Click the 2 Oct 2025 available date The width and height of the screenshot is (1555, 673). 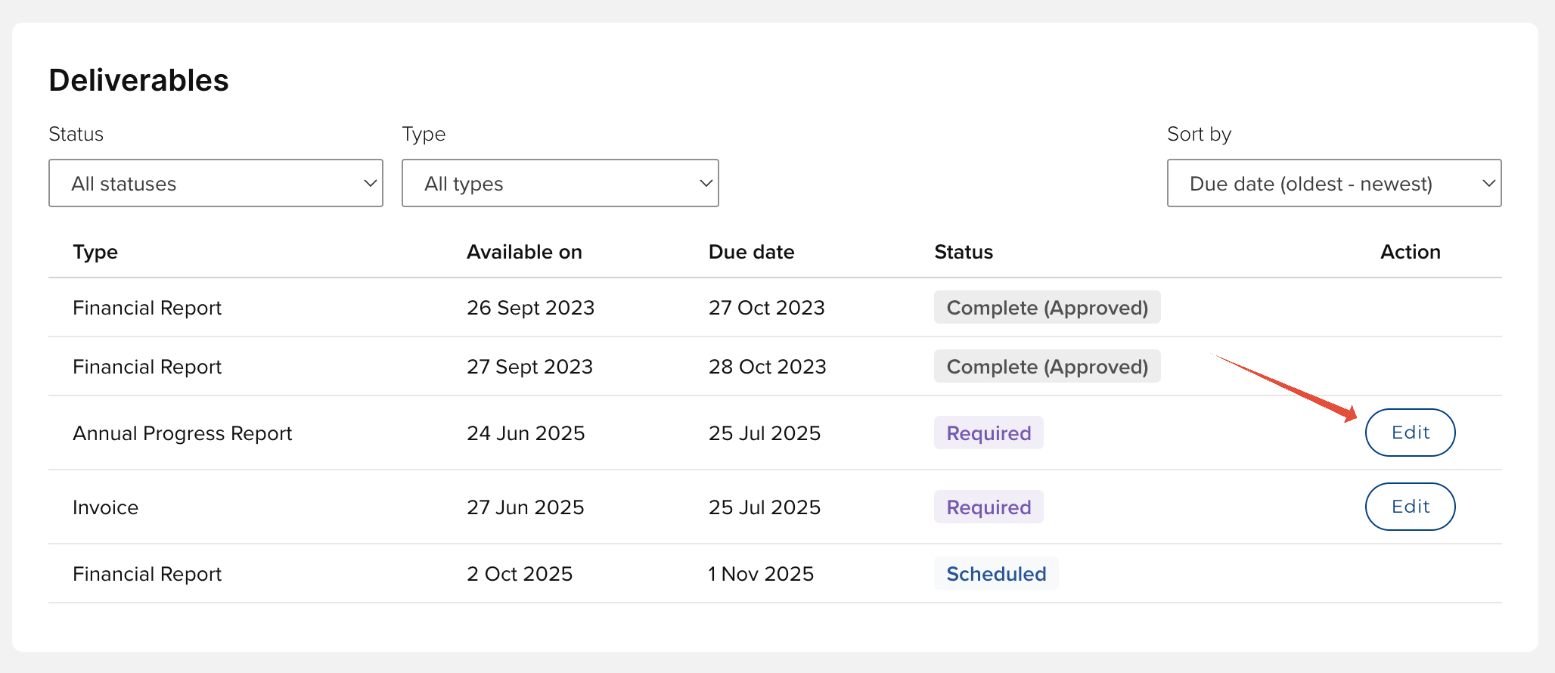click(x=519, y=574)
